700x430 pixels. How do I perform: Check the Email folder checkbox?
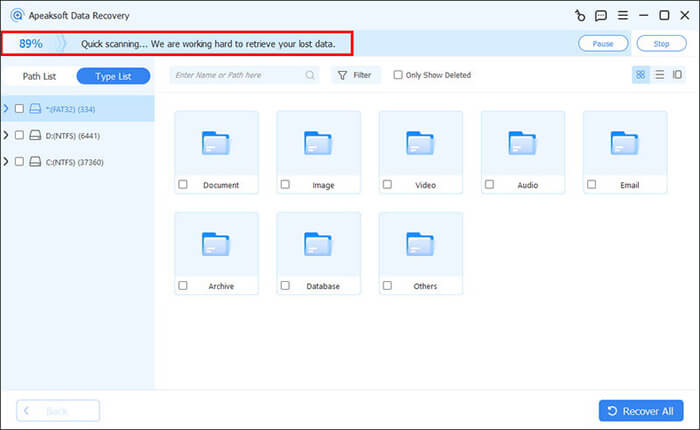click(x=592, y=184)
